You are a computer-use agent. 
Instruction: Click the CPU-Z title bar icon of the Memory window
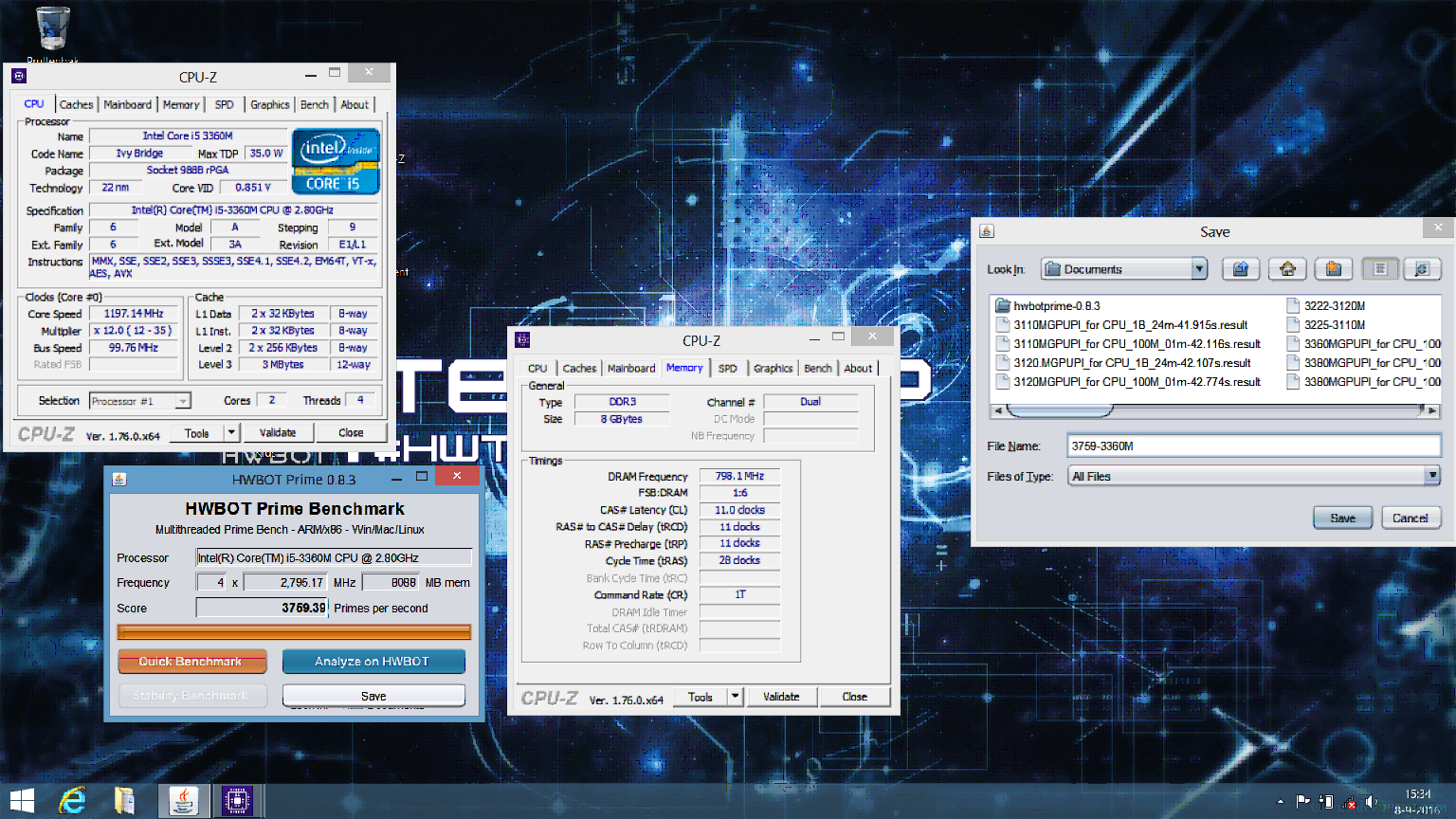coord(522,340)
